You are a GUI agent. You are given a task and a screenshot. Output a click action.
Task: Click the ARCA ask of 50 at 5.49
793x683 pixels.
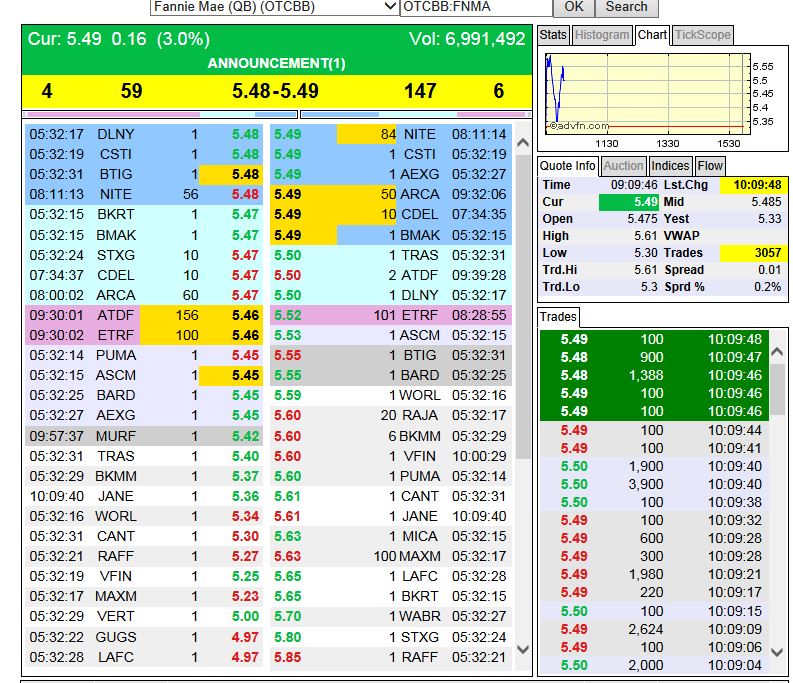391,194
